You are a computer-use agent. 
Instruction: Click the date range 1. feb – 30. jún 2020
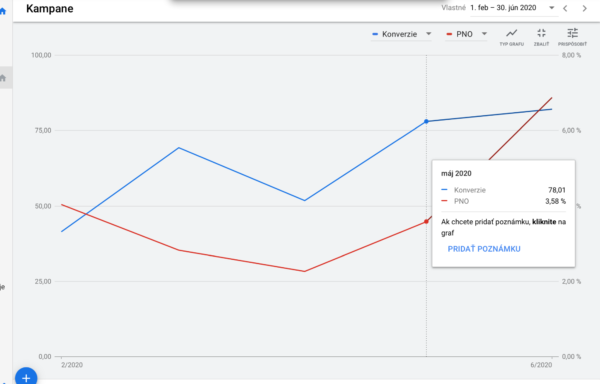[503, 8]
